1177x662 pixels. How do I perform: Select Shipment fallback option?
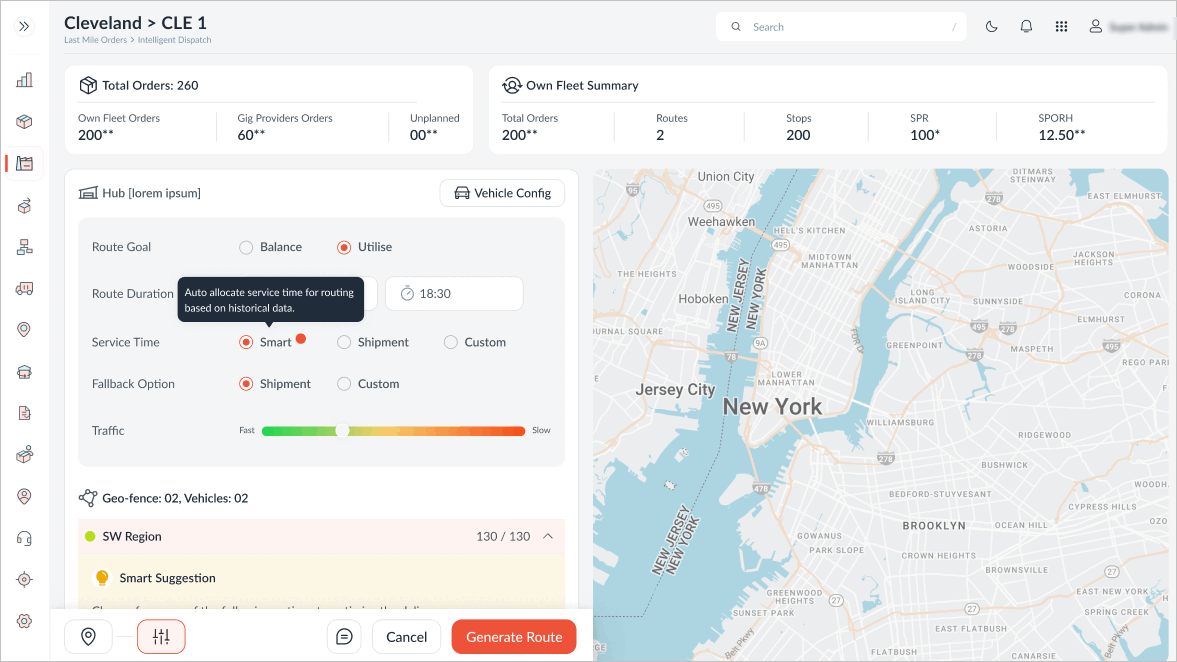point(246,384)
